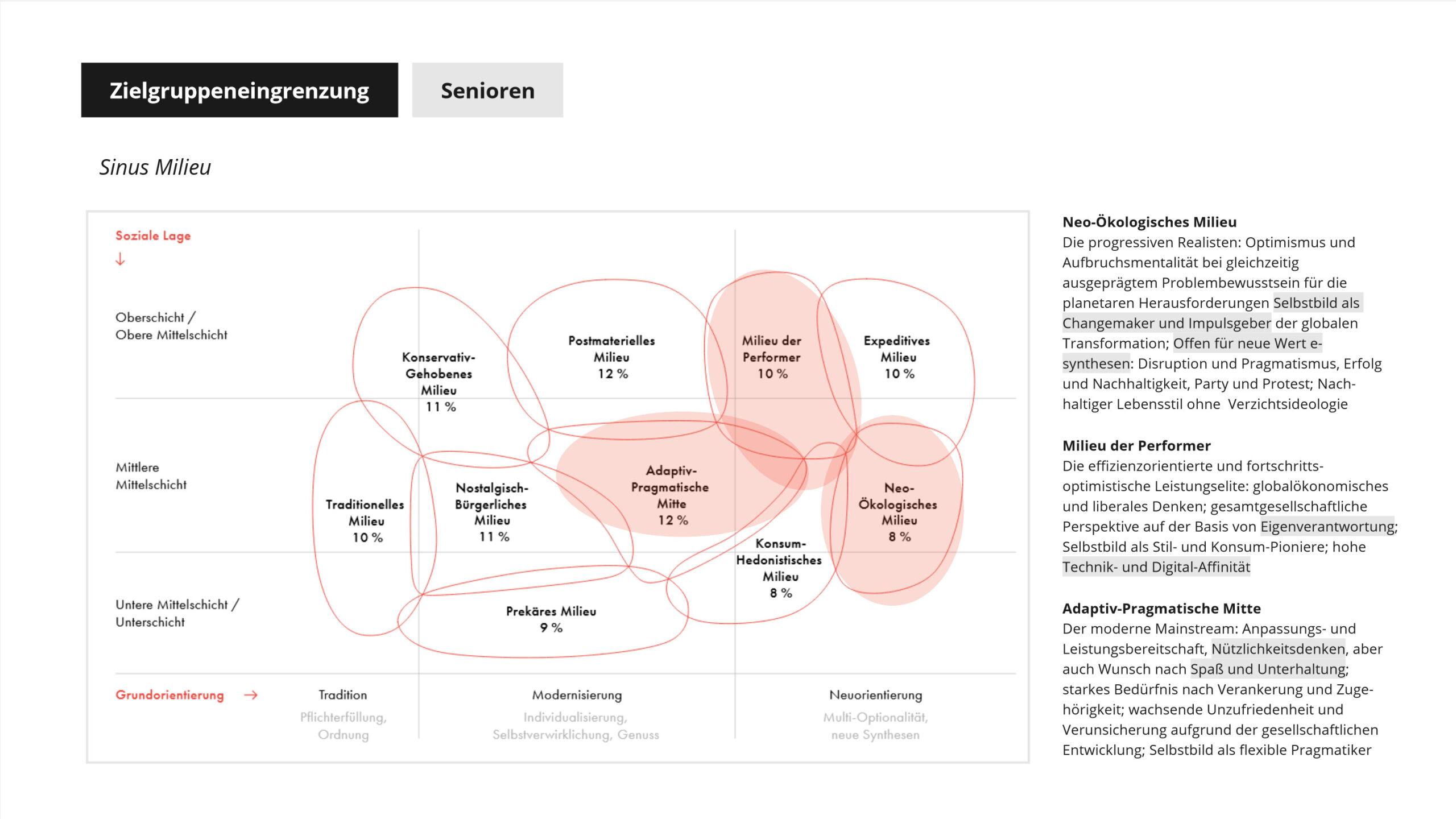Click the Expeditives Milieu 10 % label

pyautogui.click(x=897, y=357)
